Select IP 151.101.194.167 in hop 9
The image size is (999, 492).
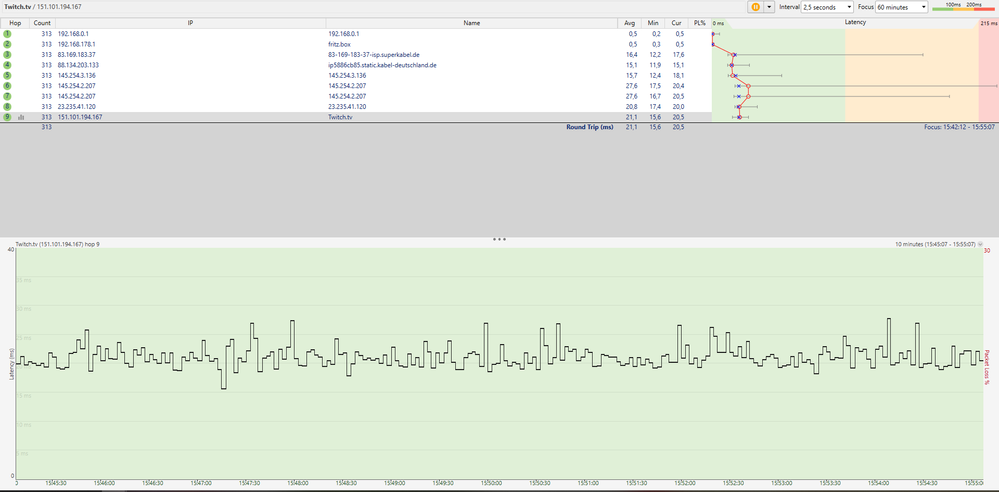click(x=80, y=117)
